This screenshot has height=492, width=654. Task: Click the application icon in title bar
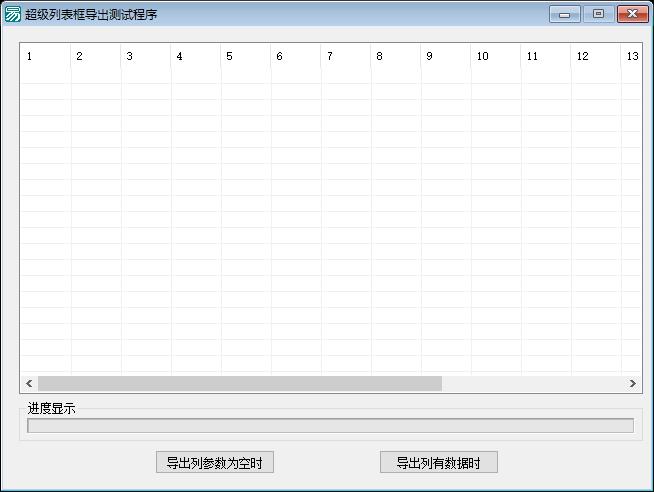[x=12, y=14]
